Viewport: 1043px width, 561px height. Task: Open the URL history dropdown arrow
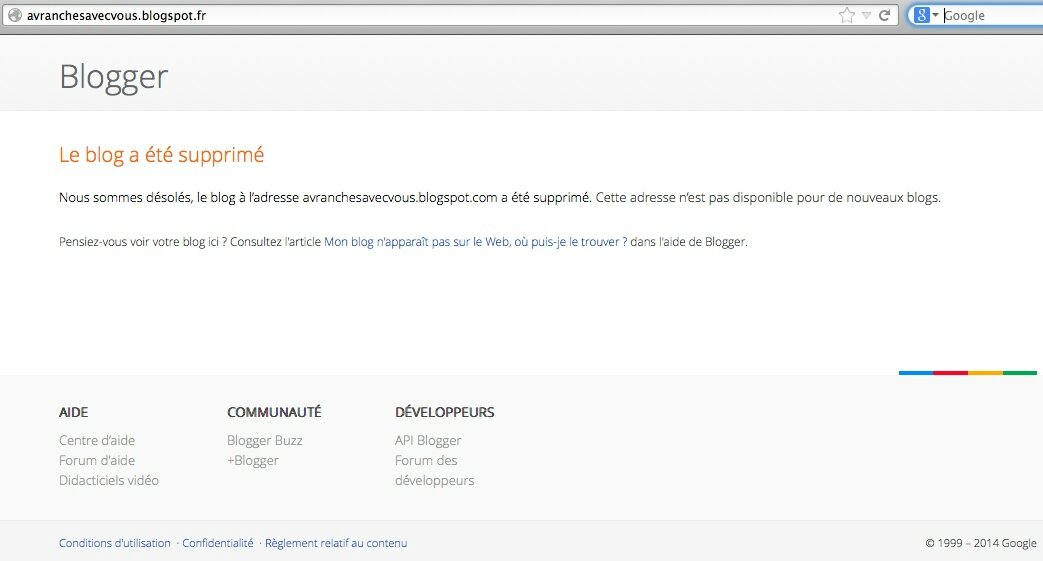point(866,15)
